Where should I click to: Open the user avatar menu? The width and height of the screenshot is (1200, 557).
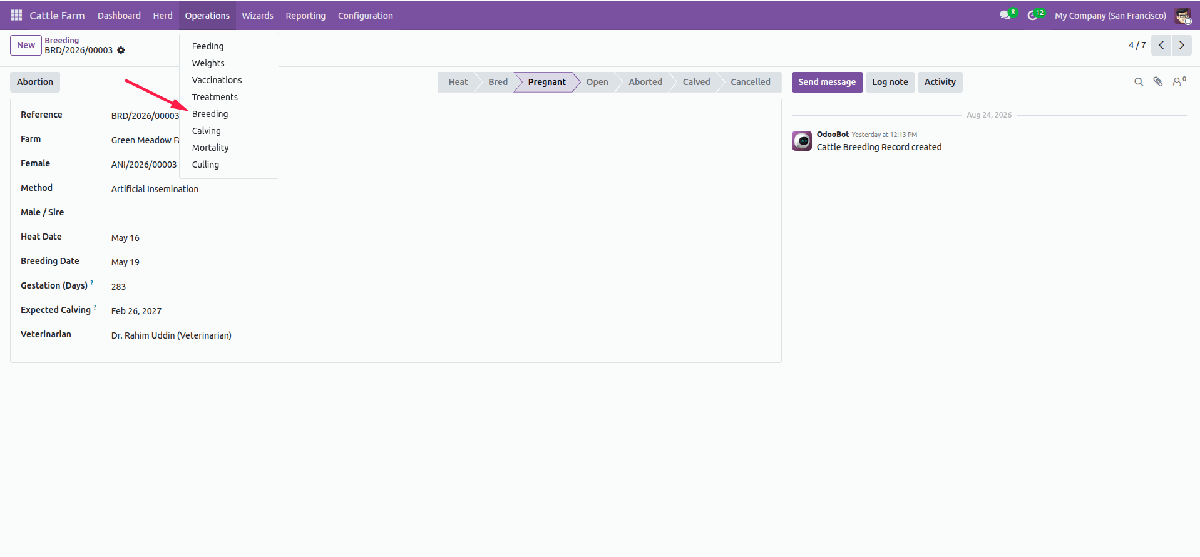pyautogui.click(x=1183, y=16)
